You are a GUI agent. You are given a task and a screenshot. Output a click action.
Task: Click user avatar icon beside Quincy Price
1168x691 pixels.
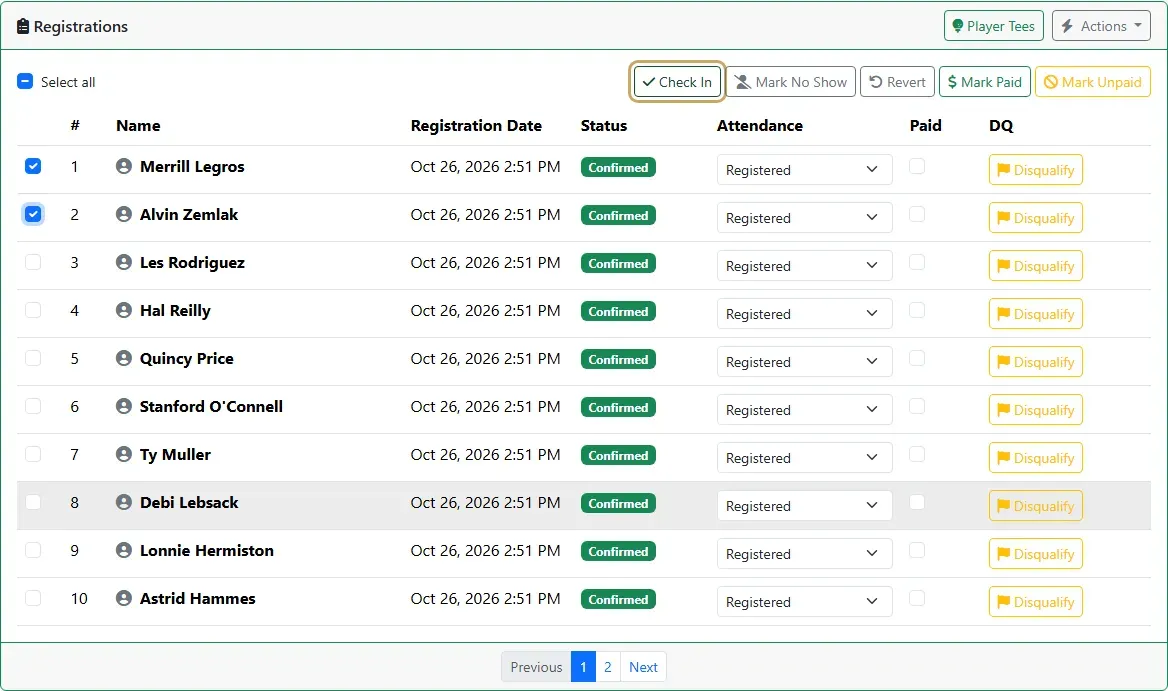click(124, 358)
